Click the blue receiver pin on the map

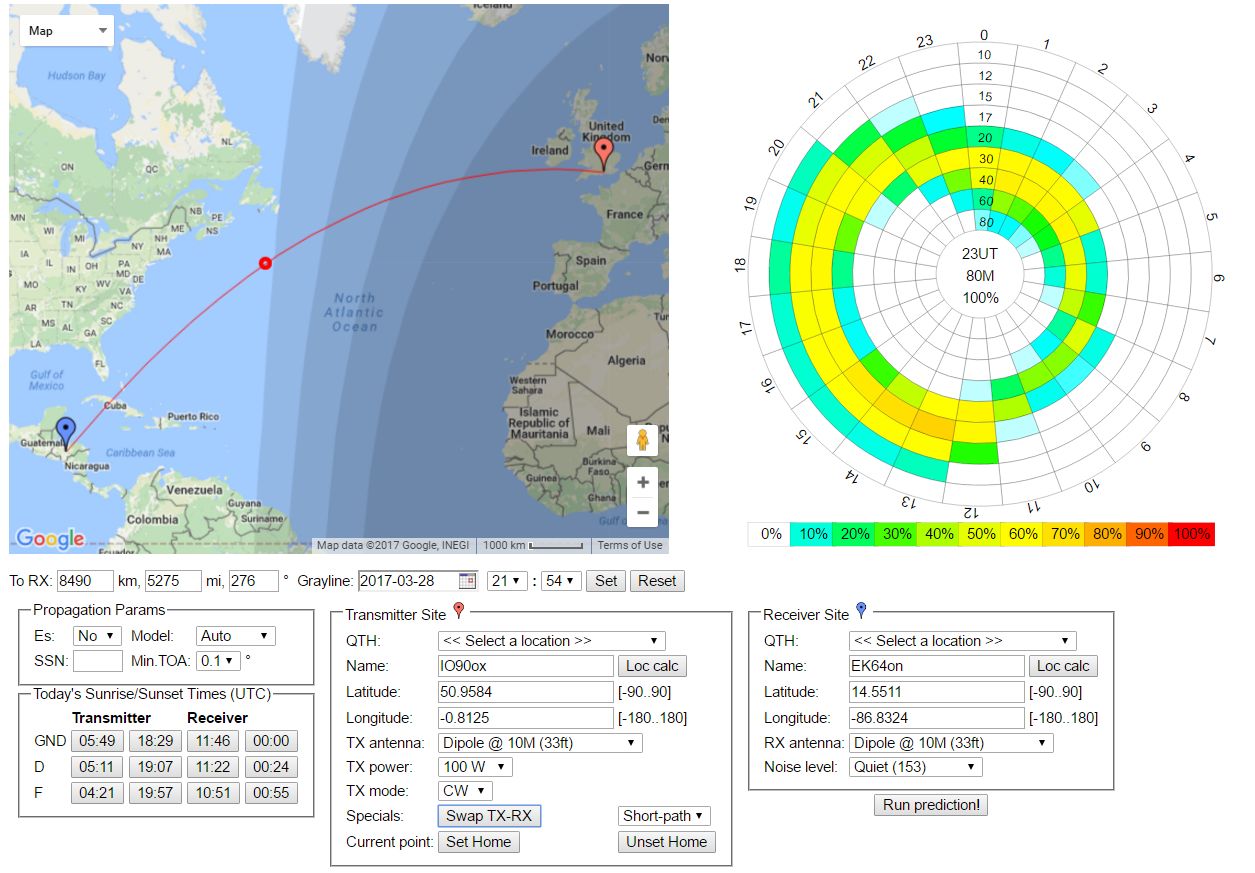coord(66,432)
